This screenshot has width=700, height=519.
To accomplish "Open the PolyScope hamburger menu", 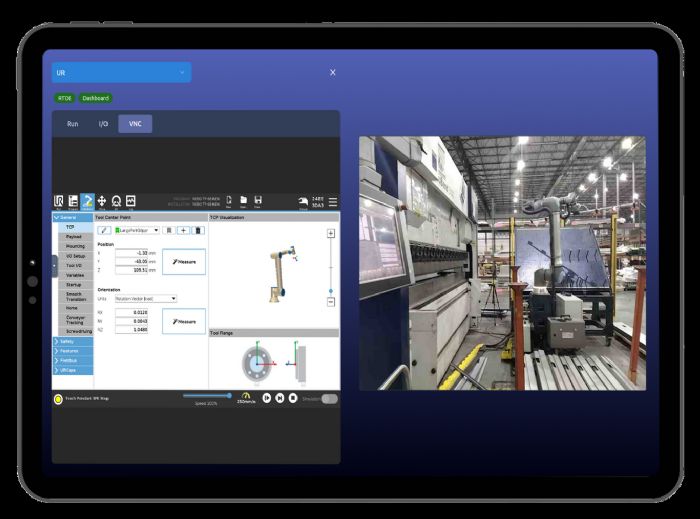I will click(333, 202).
